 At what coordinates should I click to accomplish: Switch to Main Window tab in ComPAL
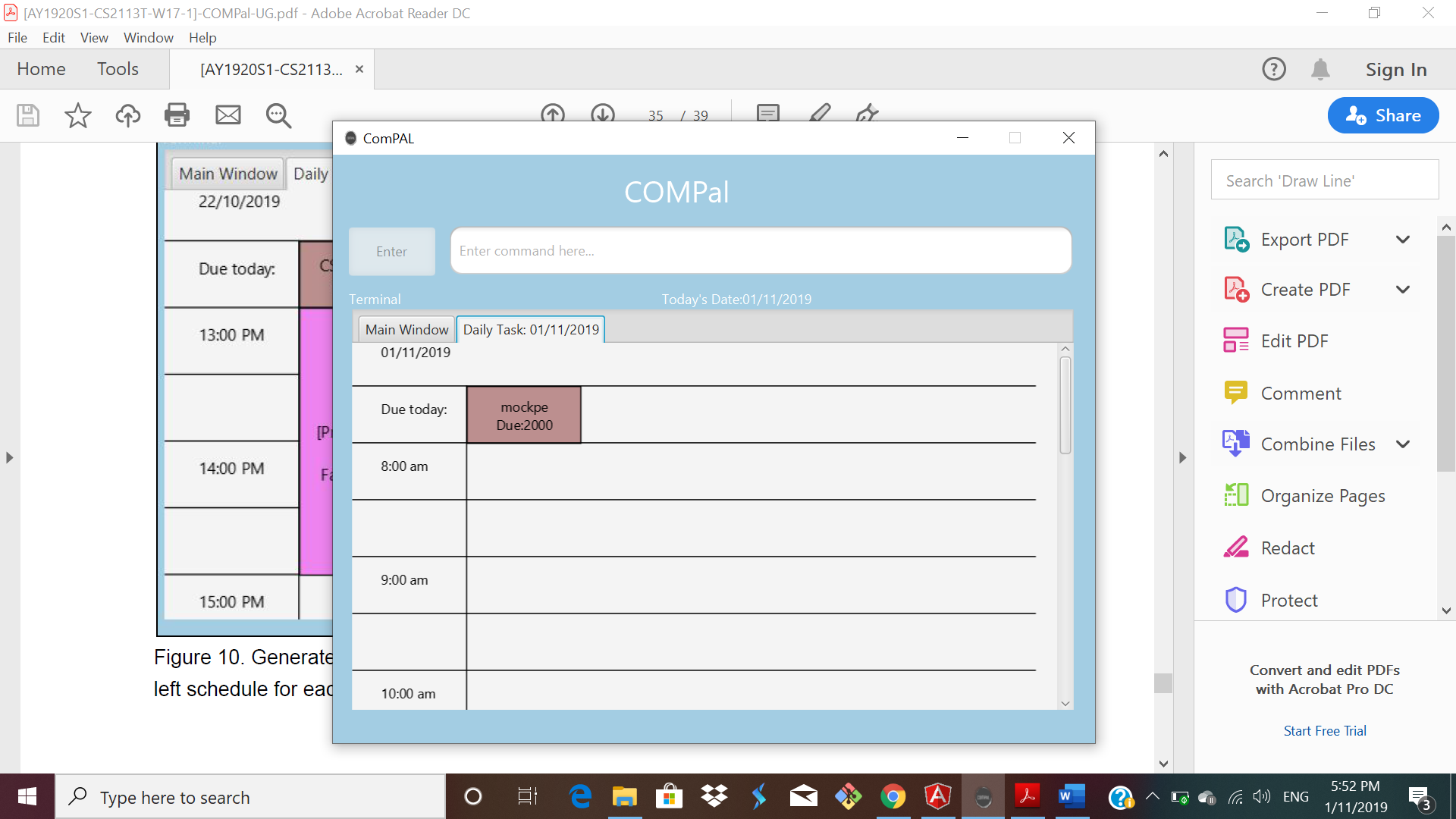click(x=406, y=329)
